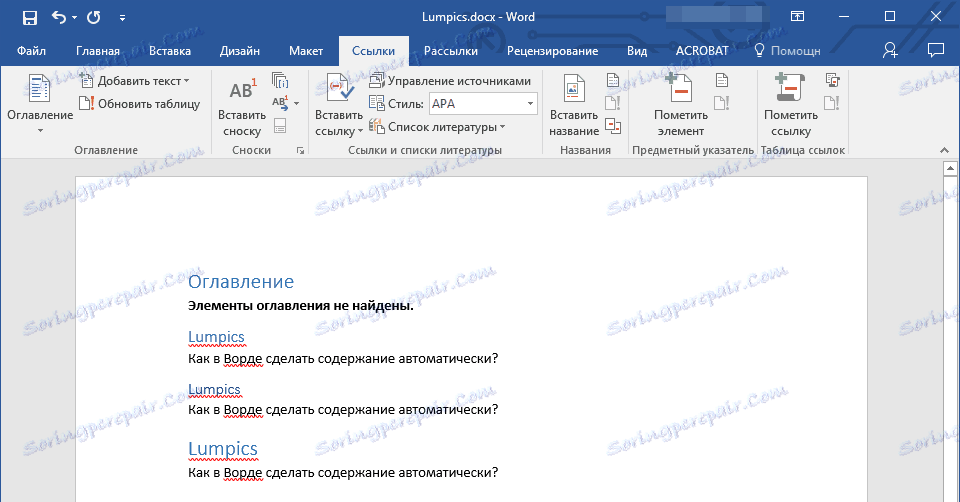Undo the last action
The height and width of the screenshot is (502, 960).
[59, 17]
